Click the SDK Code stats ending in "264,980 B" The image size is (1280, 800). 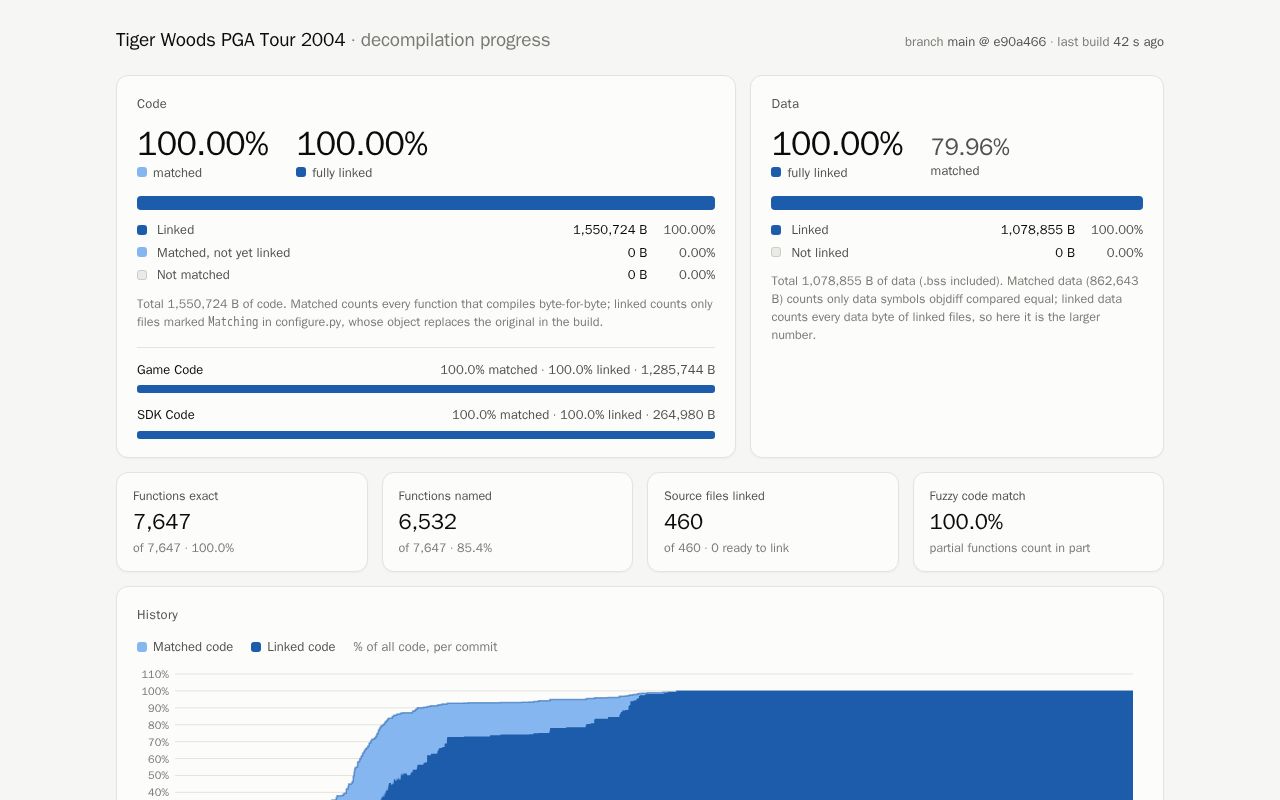pyautogui.click(x=584, y=415)
